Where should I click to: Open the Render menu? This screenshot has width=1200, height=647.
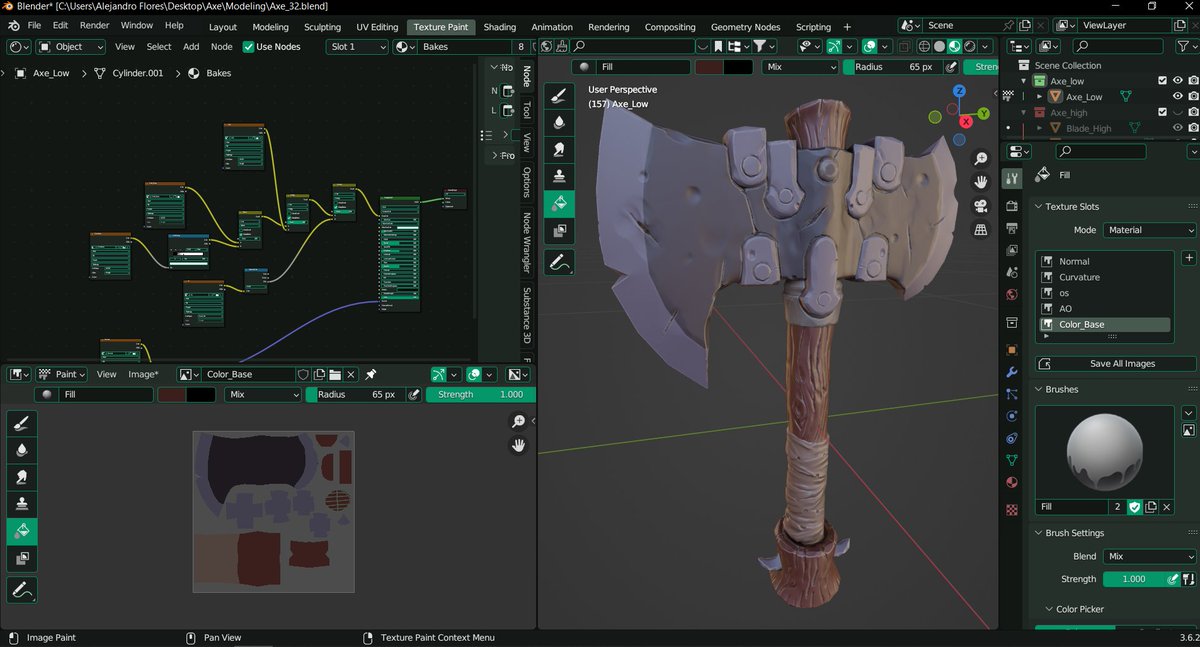pos(94,25)
